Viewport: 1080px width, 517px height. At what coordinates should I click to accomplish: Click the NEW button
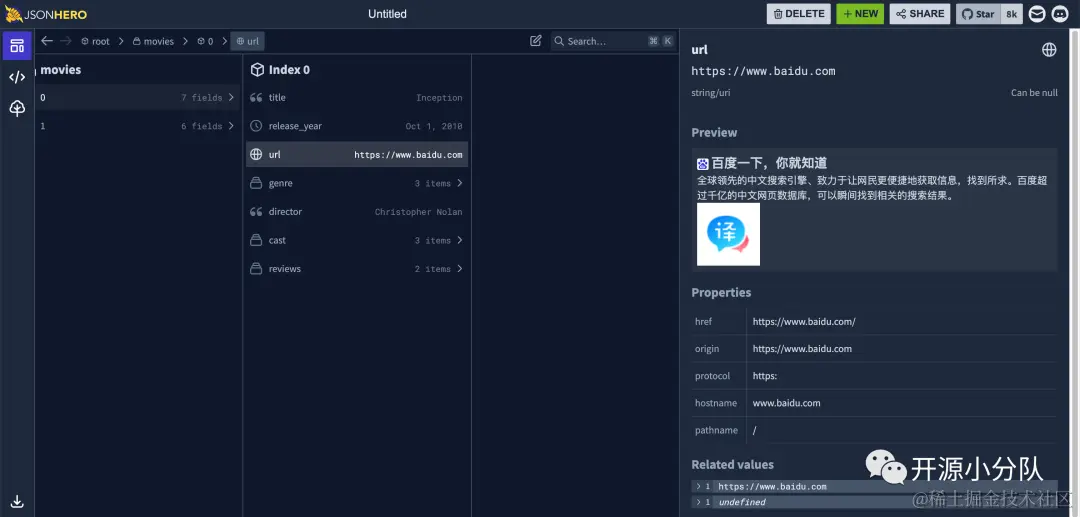tap(860, 14)
